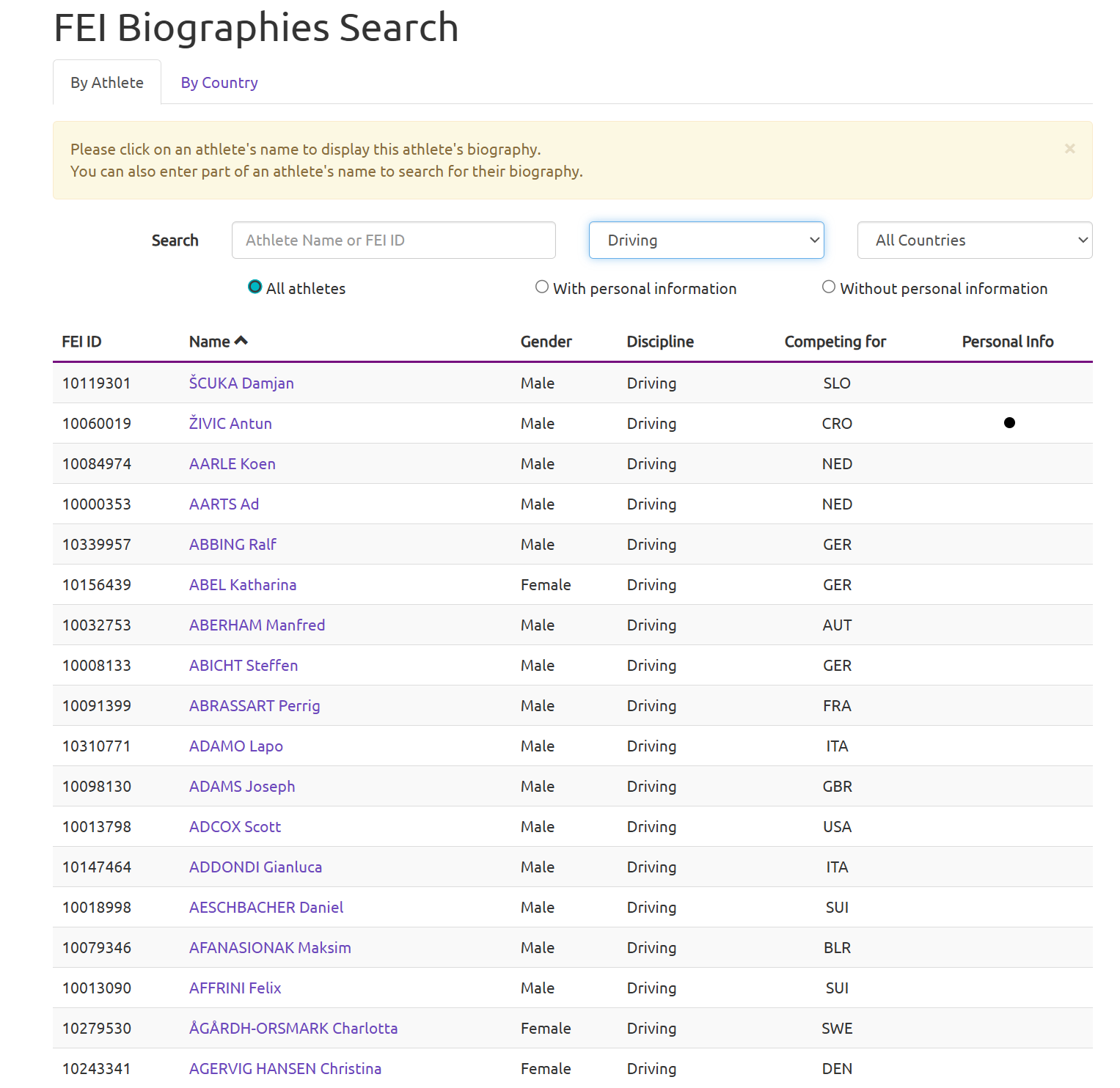Select the All athletes radio button
Viewport: 1120px width, 1088px height.
point(255,287)
